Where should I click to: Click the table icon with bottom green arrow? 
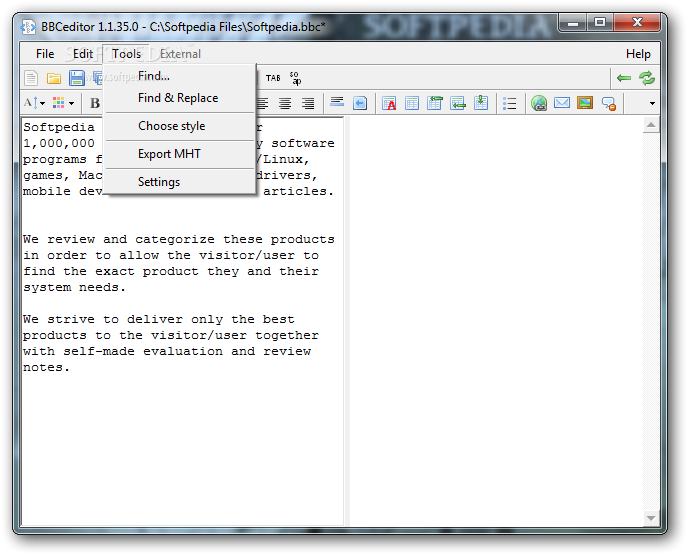pyautogui.click(x=458, y=103)
